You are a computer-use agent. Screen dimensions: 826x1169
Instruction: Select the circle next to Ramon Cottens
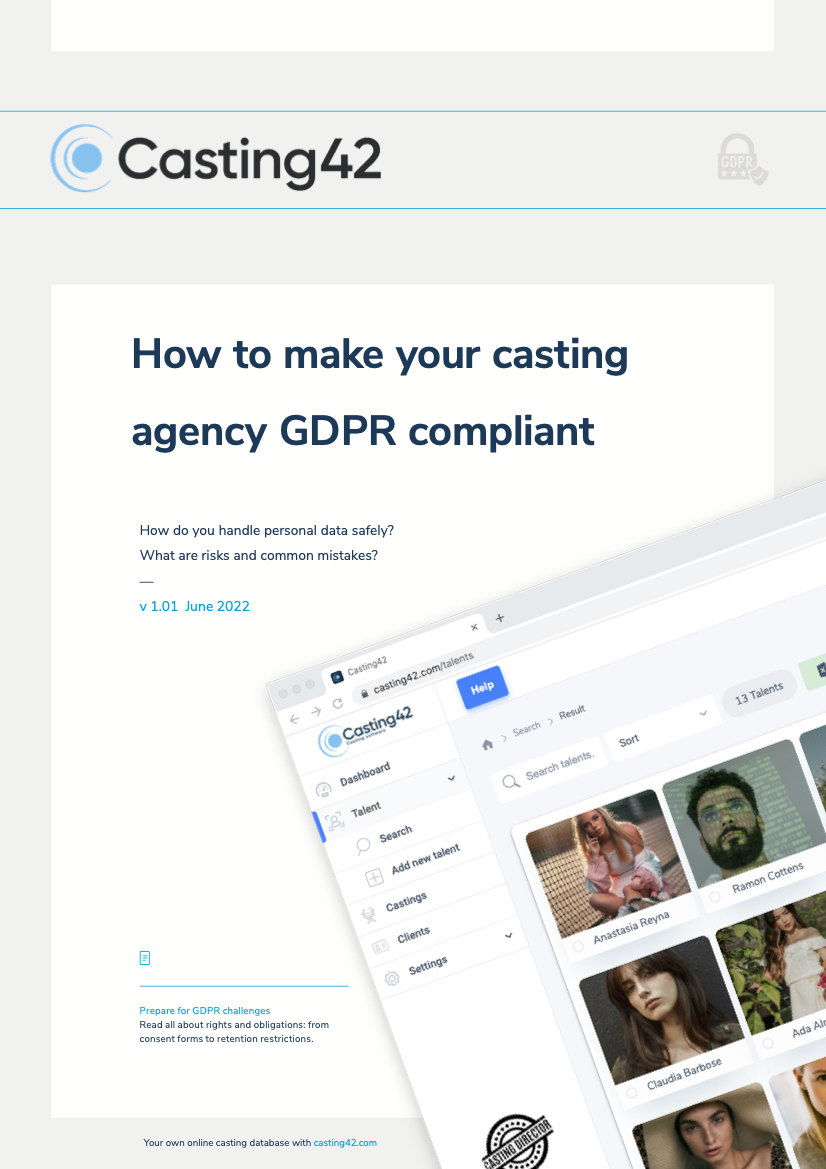(715, 896)
